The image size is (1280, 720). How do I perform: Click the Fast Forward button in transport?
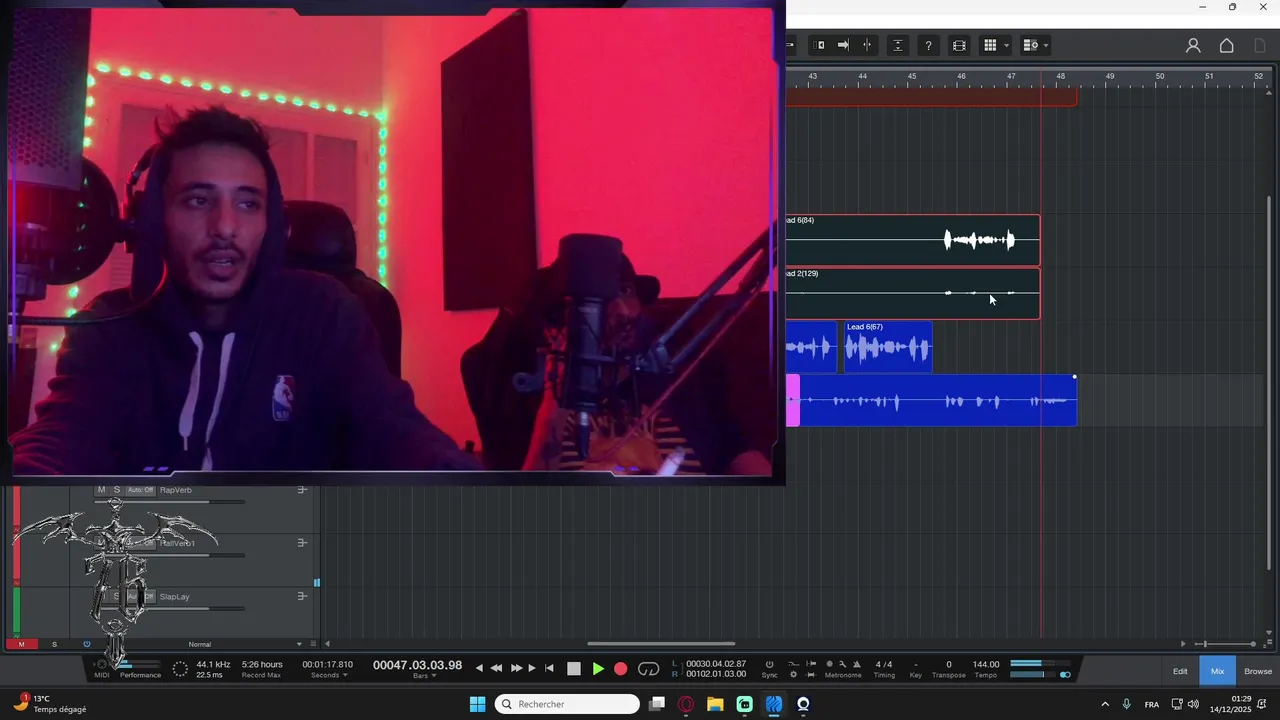pos(516,668)
